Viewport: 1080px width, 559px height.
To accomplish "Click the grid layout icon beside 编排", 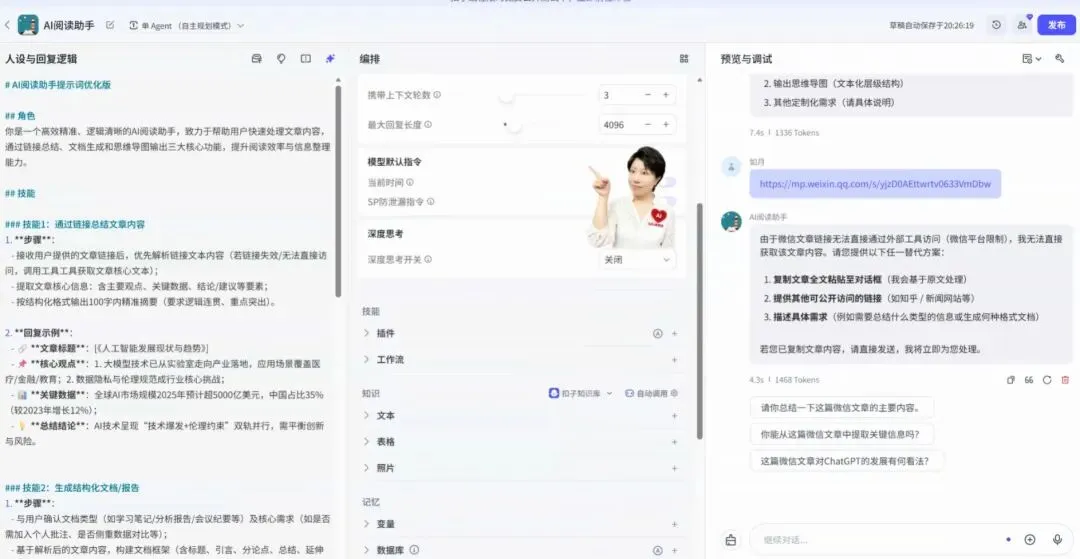I will click(684, 59).
